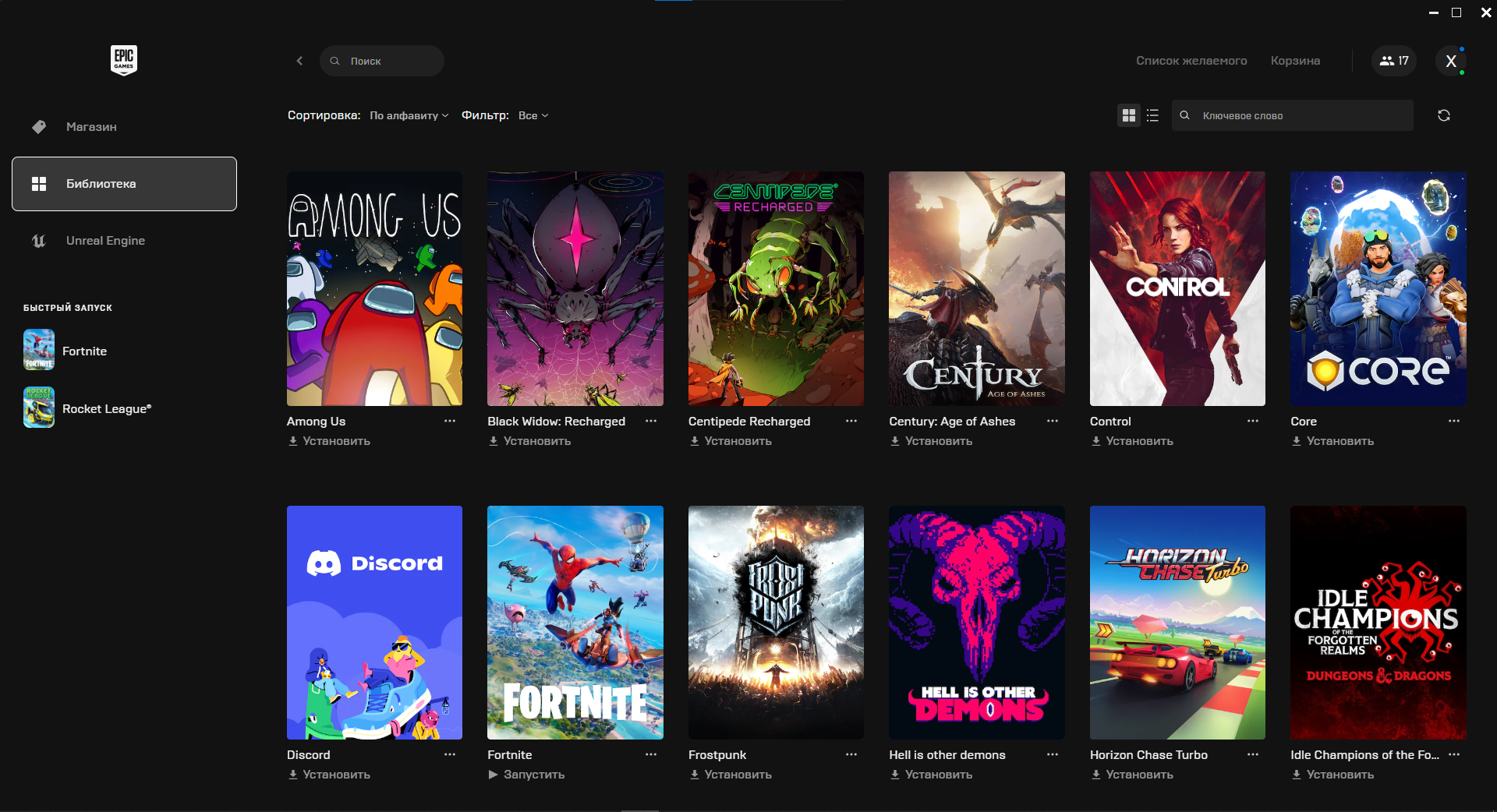This screenshot has width=1497, height=812.
Task: Open the Магазин store section
Action: pos(124,126)
